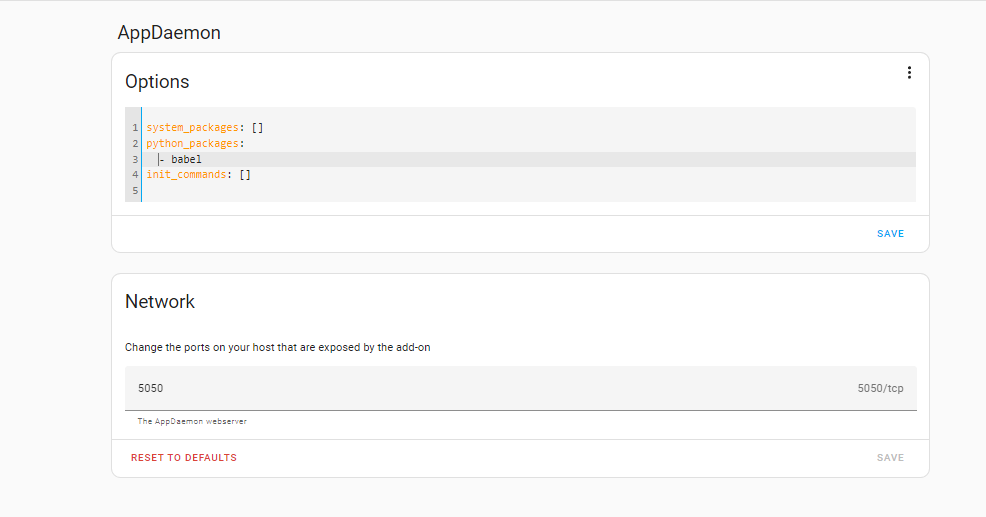Click Reset to Defaults in Network card
Image resolution: width=986 pixels, height=517 pixels.
tap(184, 458)
